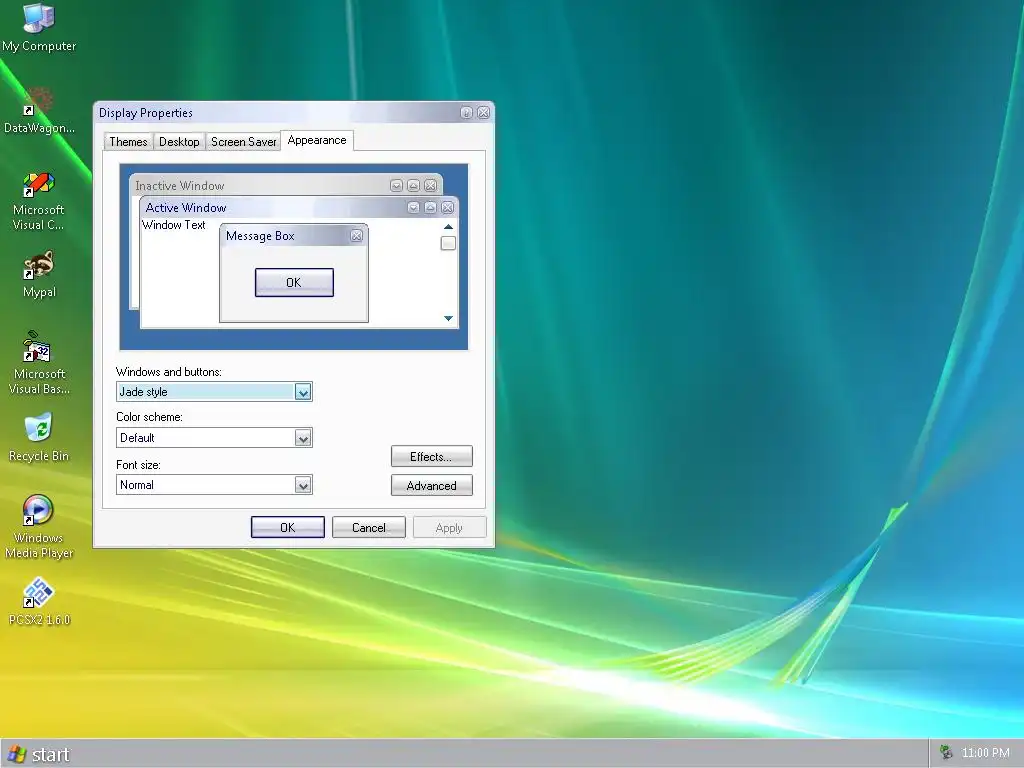
Task: Switch to the Themes tab
Action: click(128, 142)
